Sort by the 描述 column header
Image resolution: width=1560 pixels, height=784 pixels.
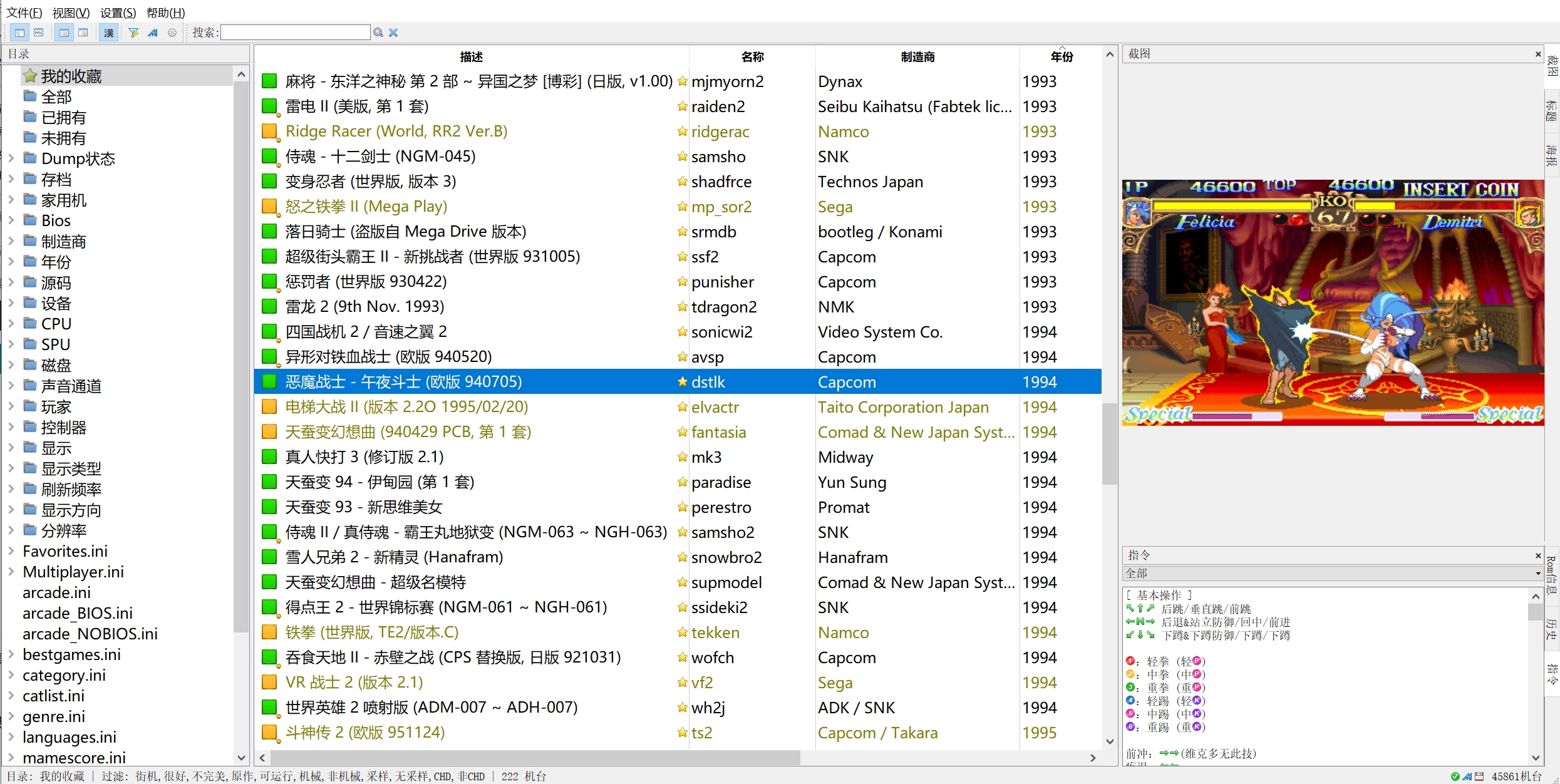coord(472,56)
